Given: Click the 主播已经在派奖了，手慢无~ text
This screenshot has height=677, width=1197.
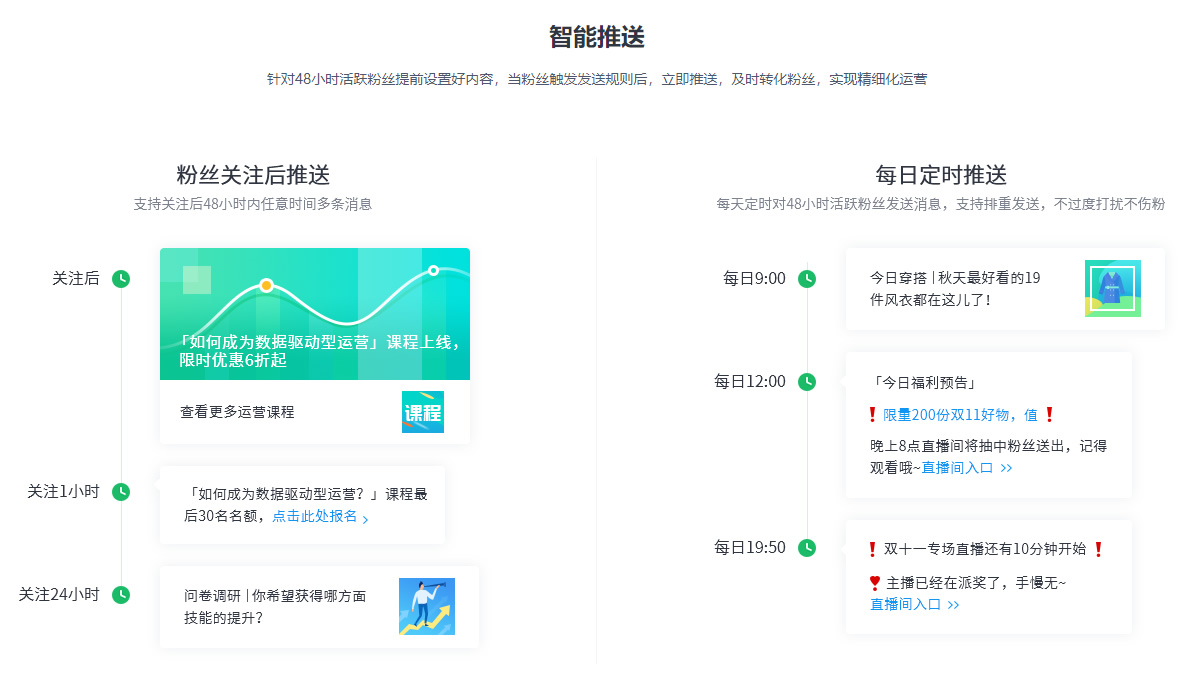Looking at the screenshot, I should point(976,583).
